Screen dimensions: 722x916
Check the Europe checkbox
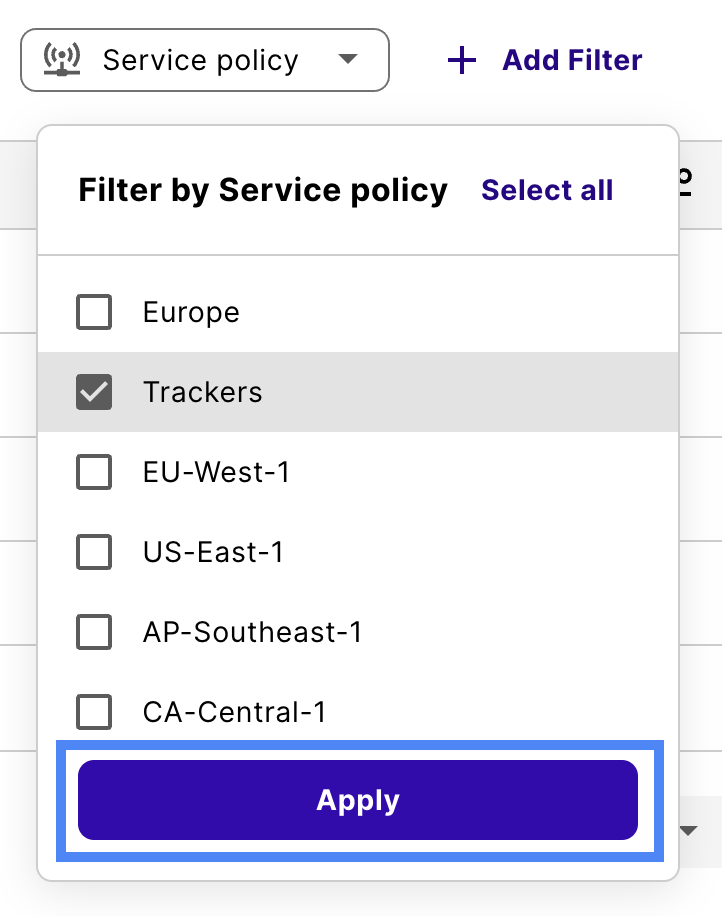(x=94, y=312)
